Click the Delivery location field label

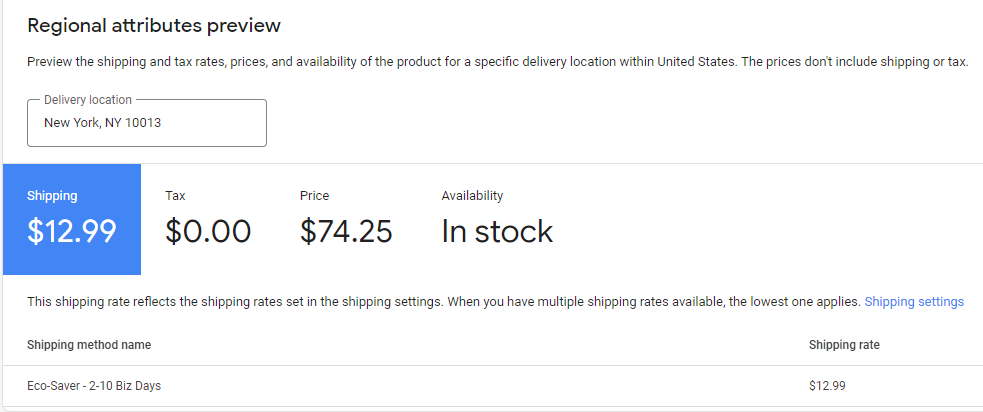pos(88,100)
